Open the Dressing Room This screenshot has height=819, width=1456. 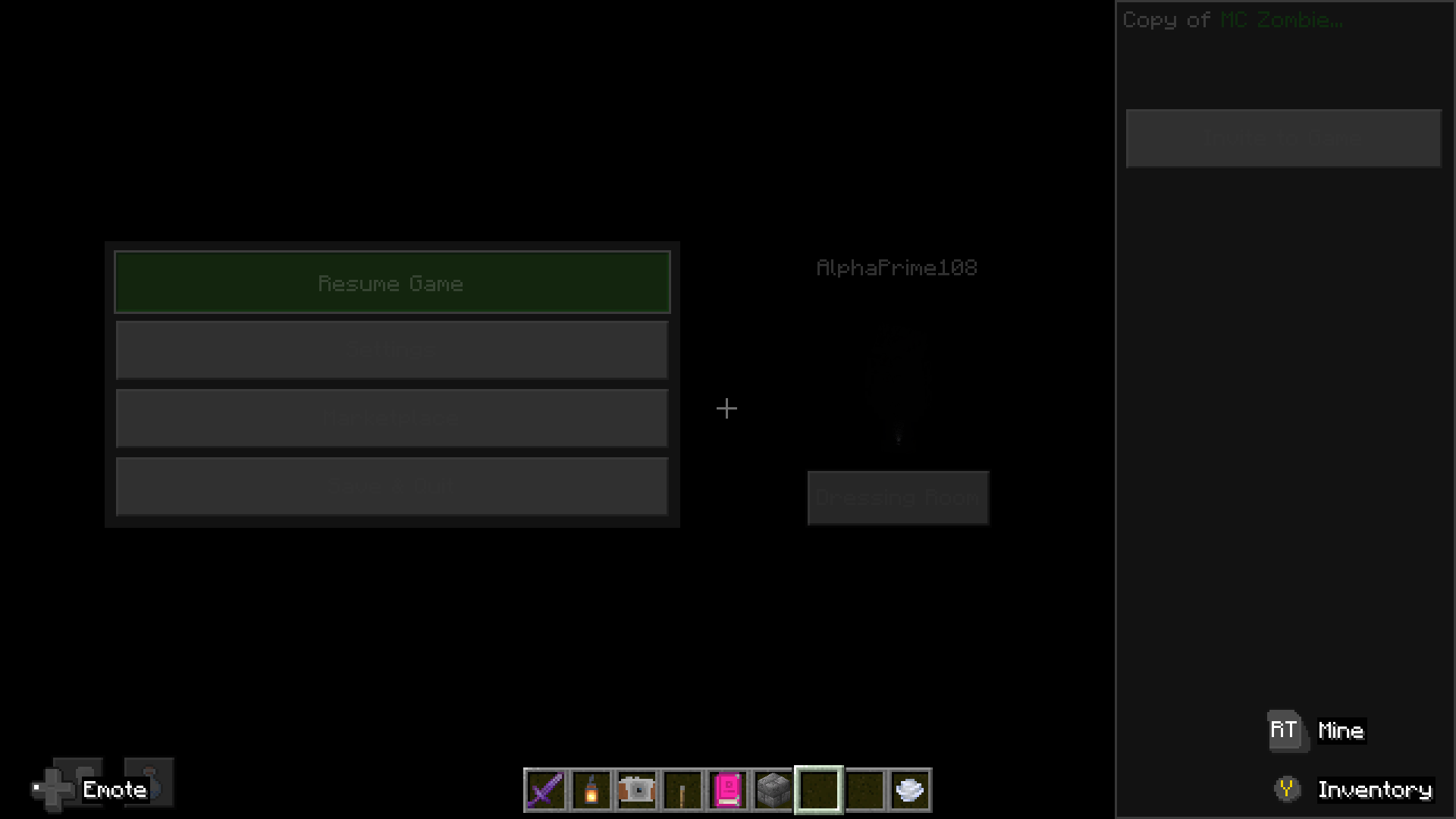point(898,498)
